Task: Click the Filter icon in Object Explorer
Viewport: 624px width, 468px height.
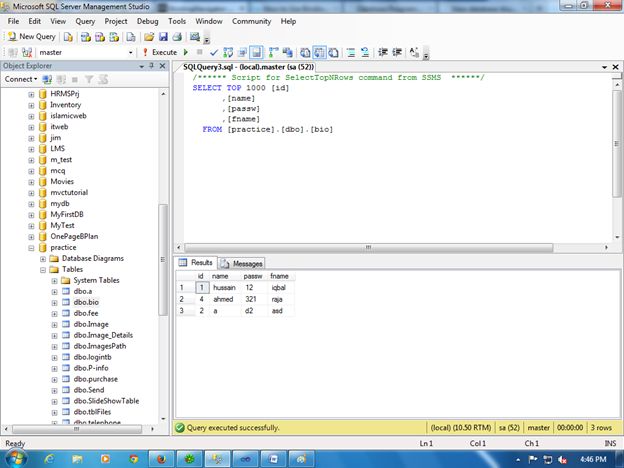Action: pyautogui.click(x=88, y=78)
